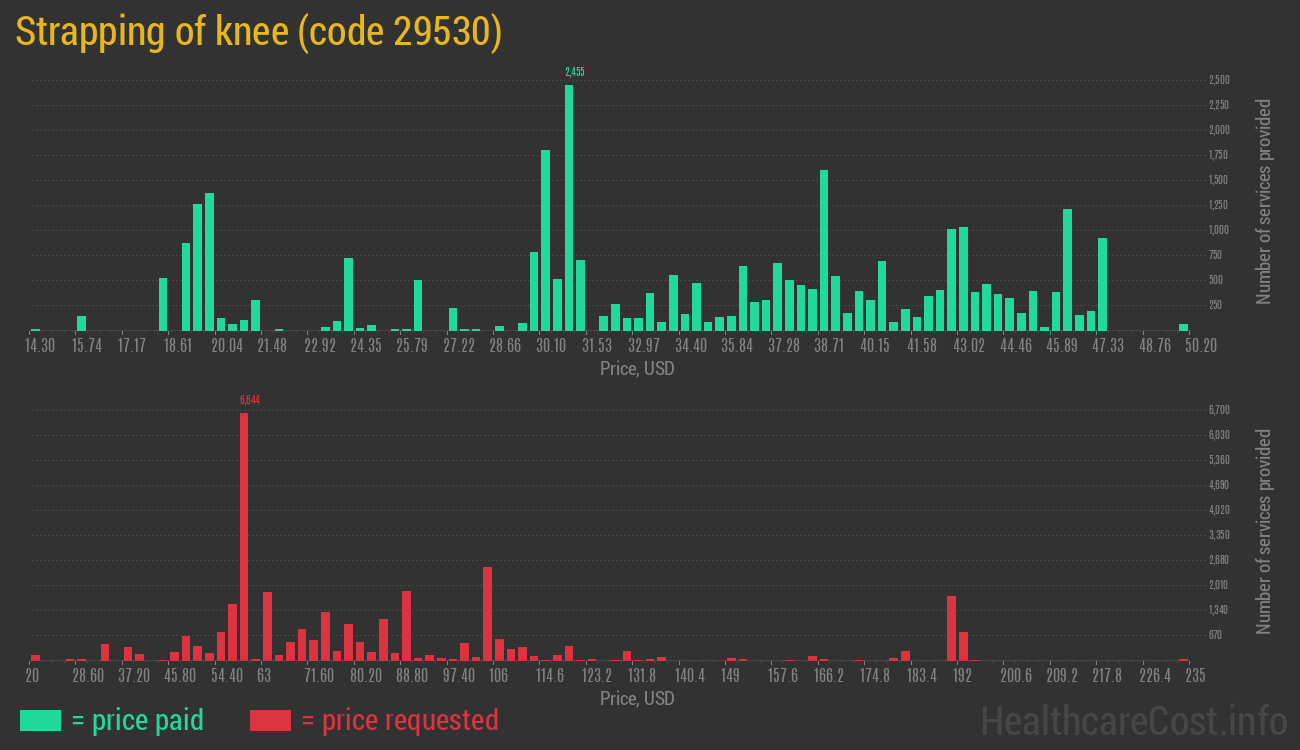Click the 6,644 value label above red bar
Screen dimensions: 1300x750
(x=249, y=400)
